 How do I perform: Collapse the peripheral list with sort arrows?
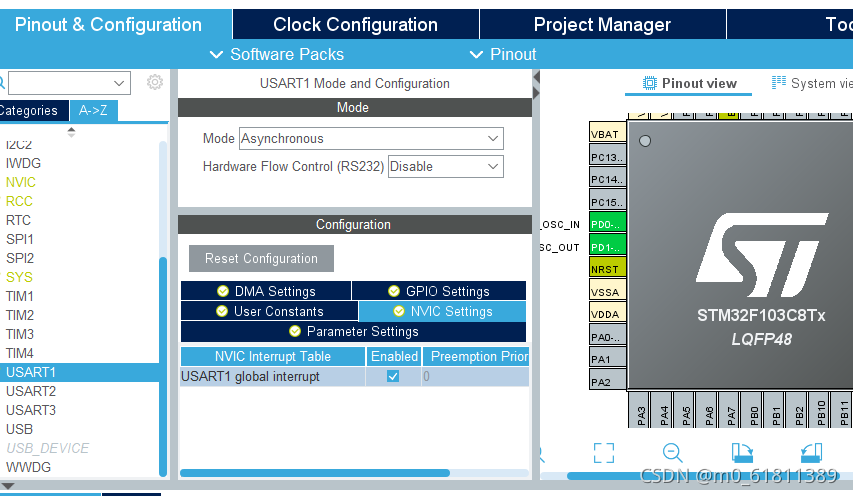pyautogui.click(x=71, y=132)
